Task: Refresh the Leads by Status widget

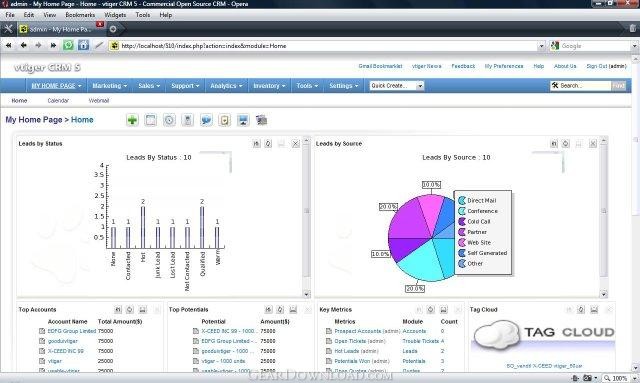Action: coord(268,144)
